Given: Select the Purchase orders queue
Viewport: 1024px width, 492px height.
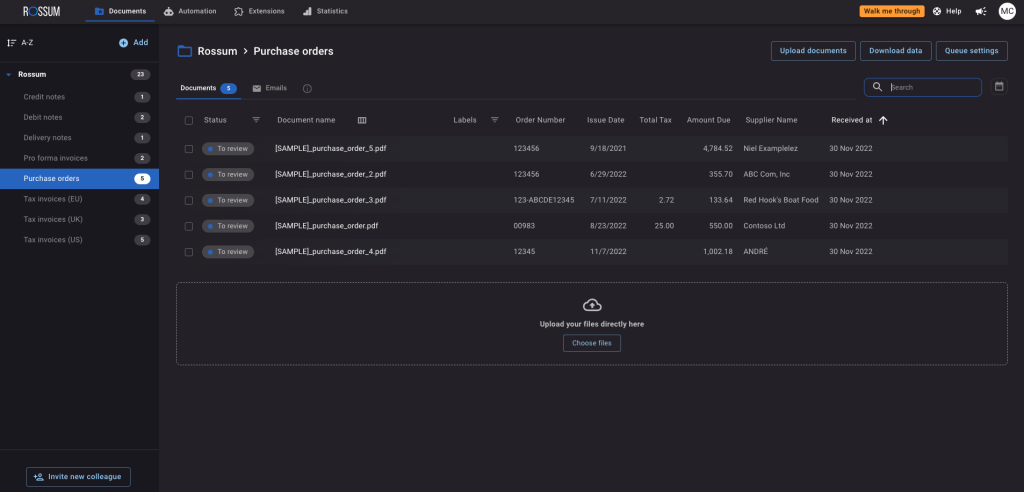Looking at the screenshot, I should pos(79,178).
